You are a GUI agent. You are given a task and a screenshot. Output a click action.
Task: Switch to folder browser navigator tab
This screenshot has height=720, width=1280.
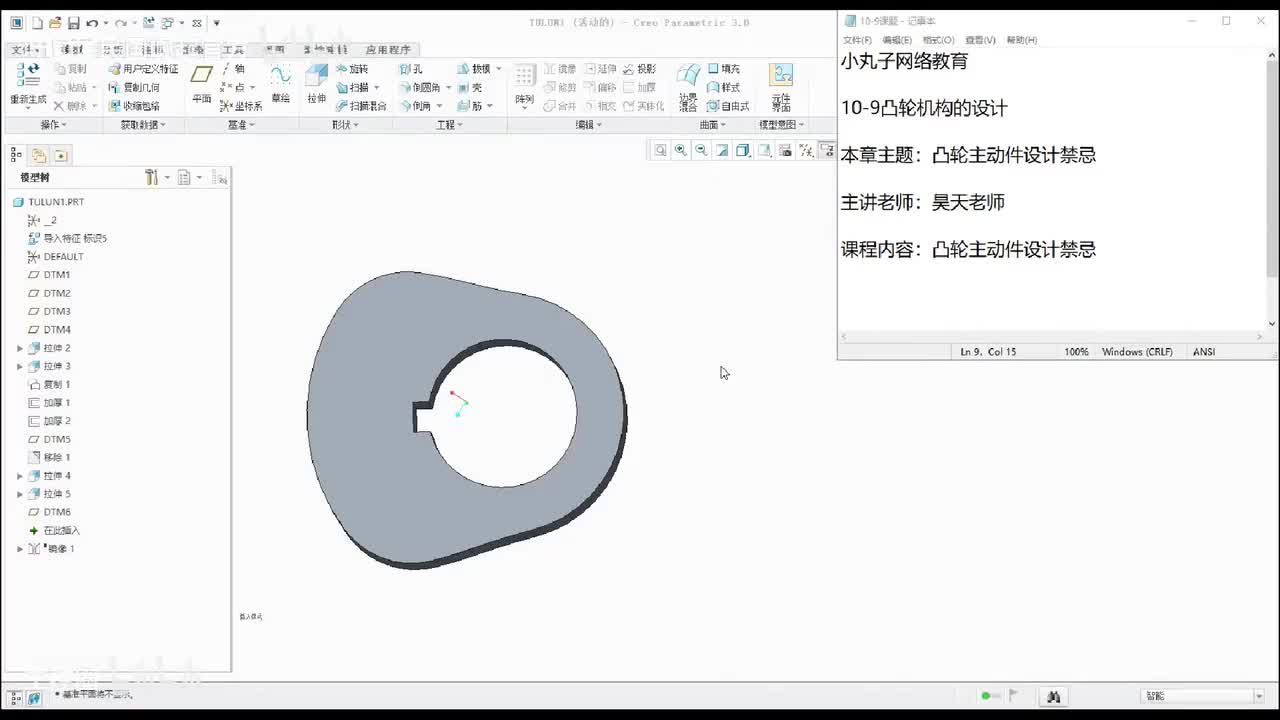pyautogui.click(x=38, y=155)
